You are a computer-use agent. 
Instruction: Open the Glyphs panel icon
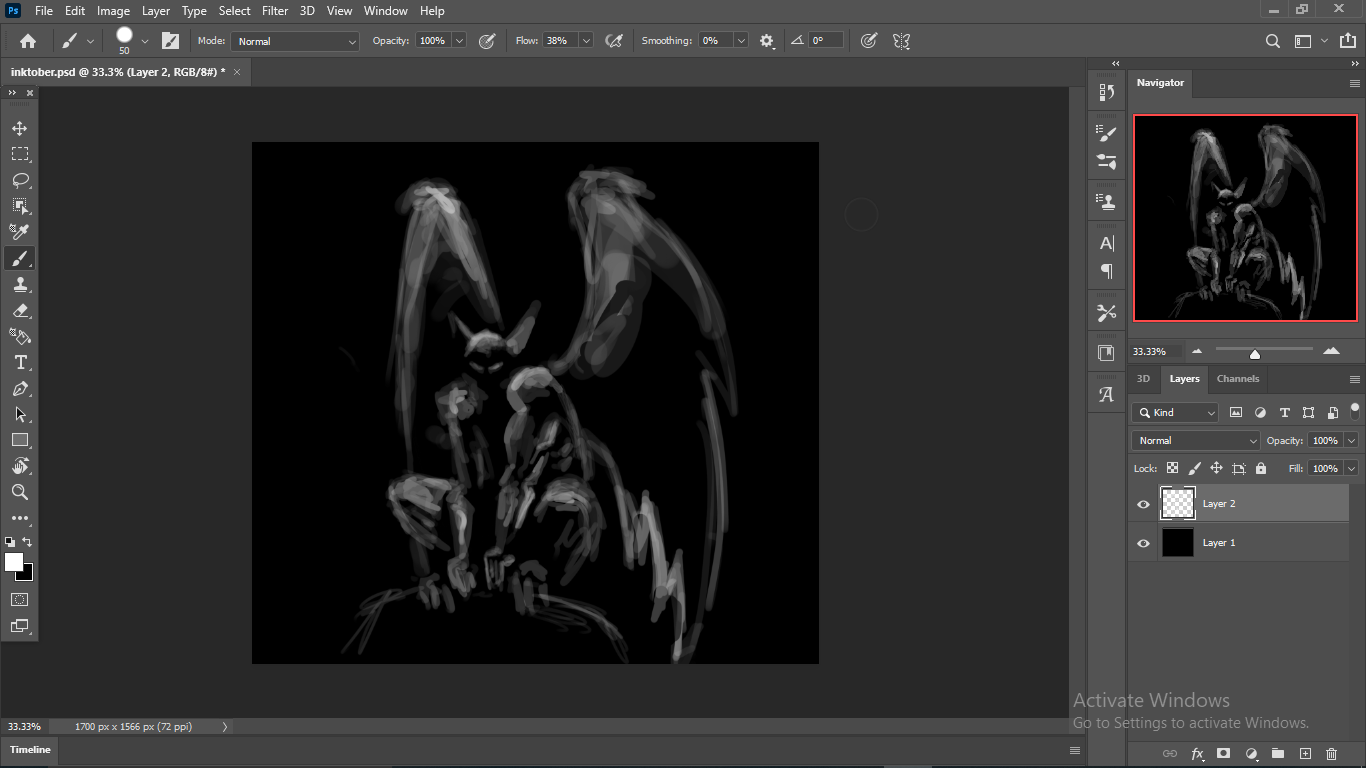pyautogui.click(x=1107, y=394)
